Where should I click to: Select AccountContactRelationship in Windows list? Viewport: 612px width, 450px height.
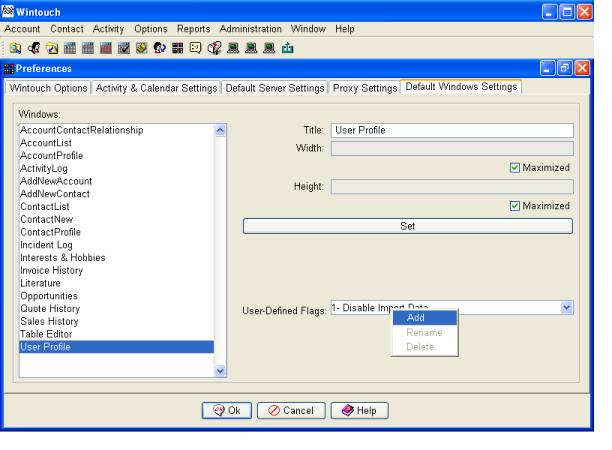pyautogui.click(x=117, y=130)
